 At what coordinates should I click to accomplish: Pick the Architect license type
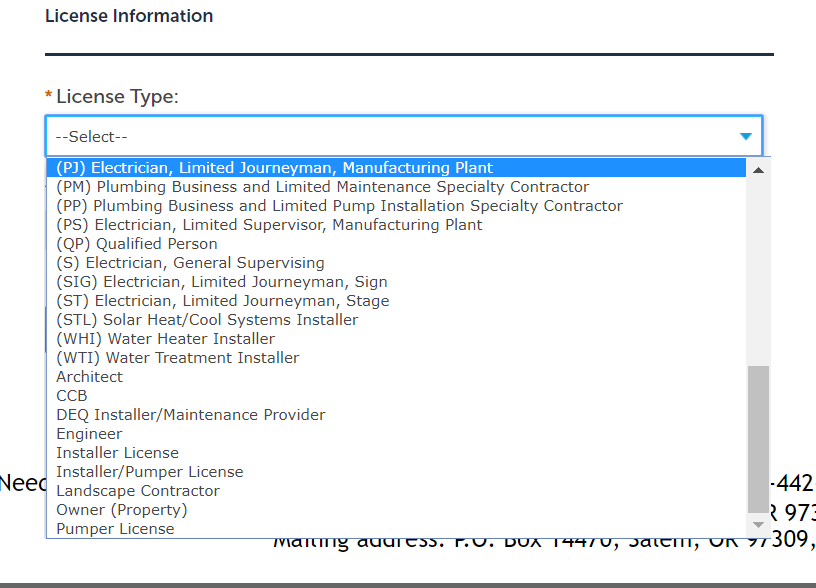[90, 377]
